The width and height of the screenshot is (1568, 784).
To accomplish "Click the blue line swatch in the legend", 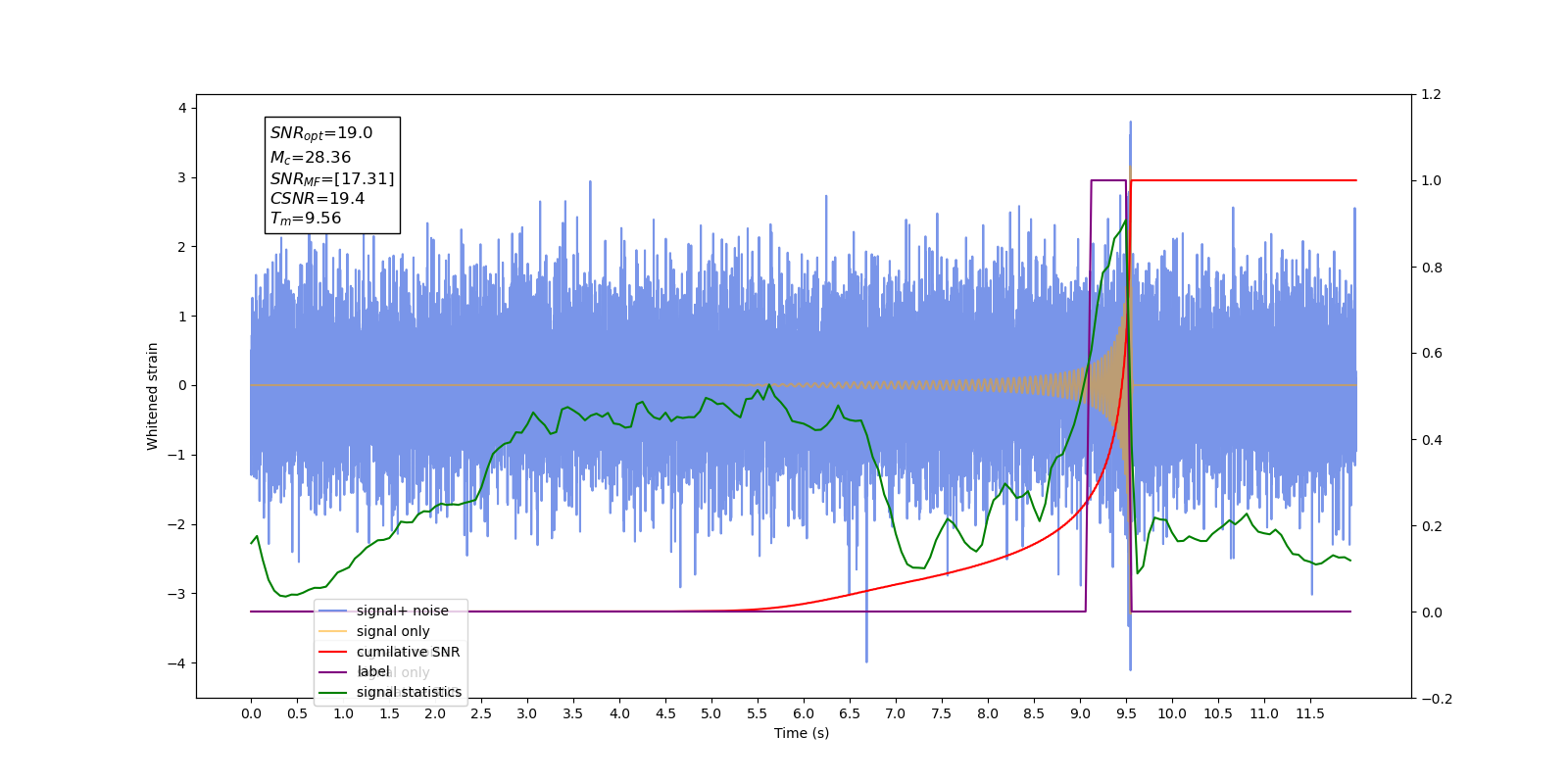I will (333, 611).
